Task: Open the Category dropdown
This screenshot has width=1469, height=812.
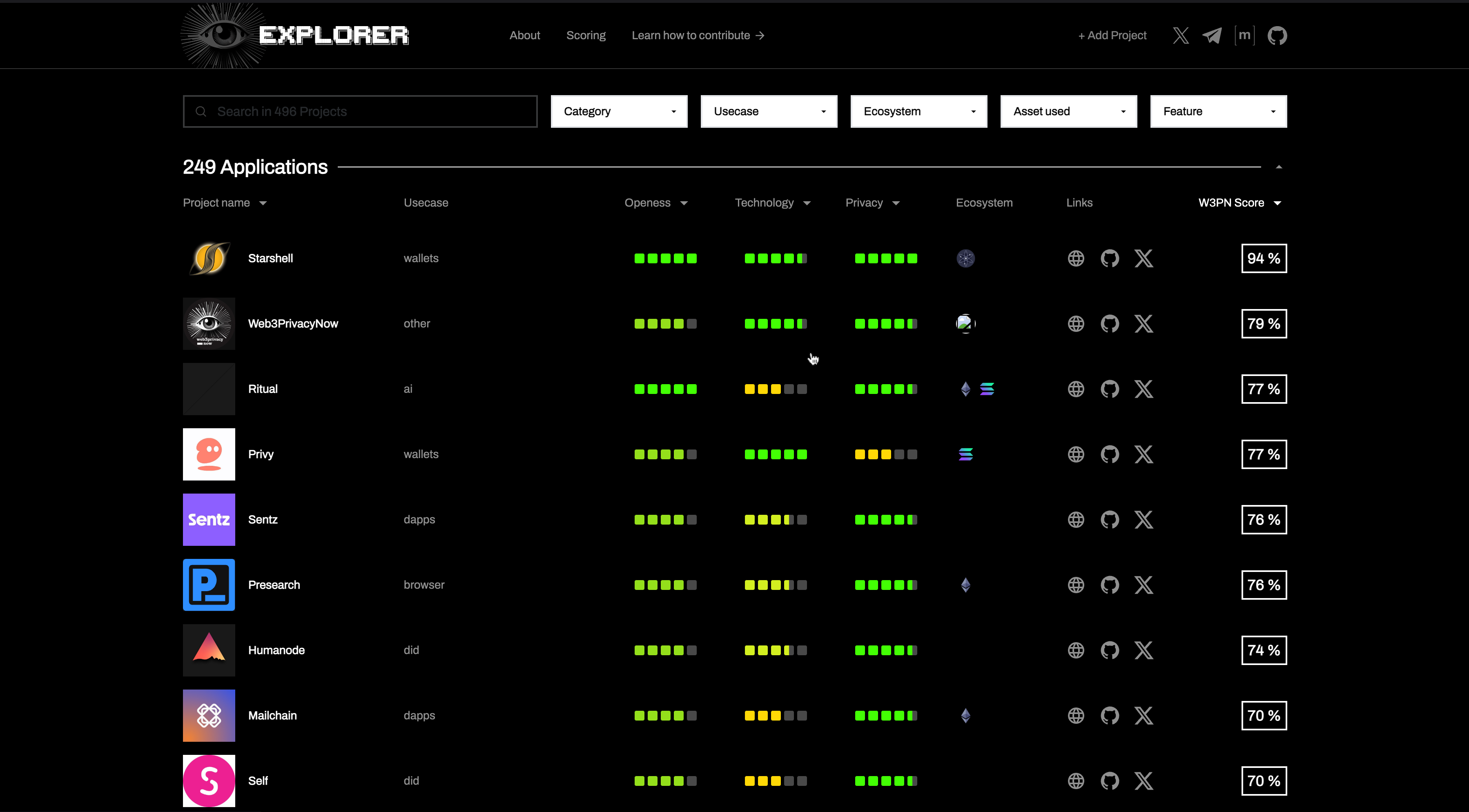Action: point(619,111)
